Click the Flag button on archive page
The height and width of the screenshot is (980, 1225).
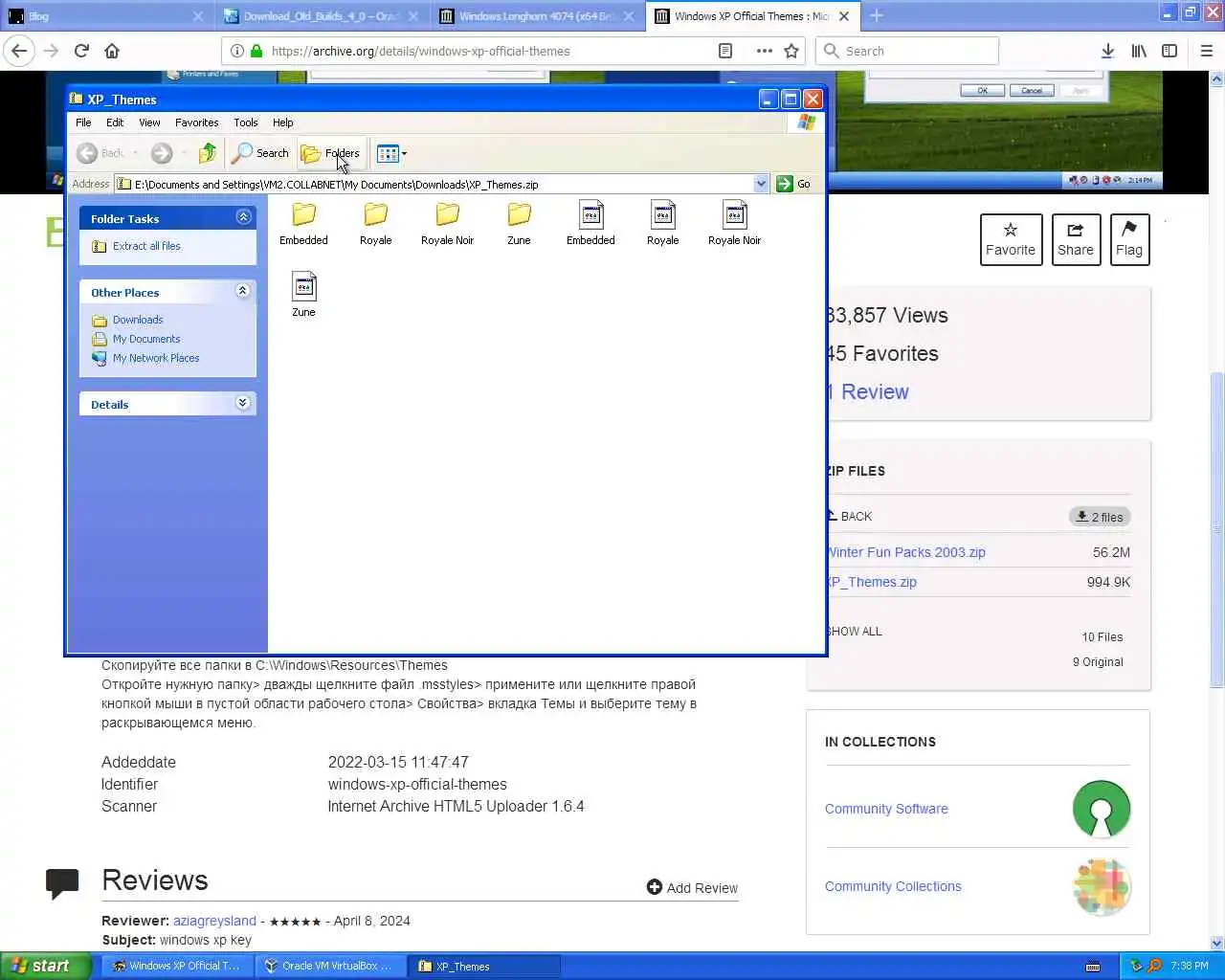[x=1129, y=239]
